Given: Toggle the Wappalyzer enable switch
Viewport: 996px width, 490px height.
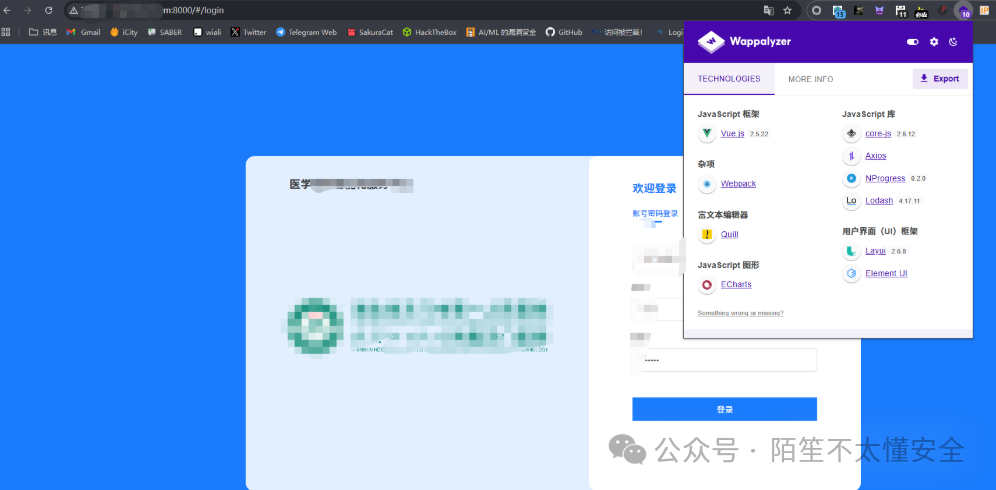Looking at the screenshot, I should pyautogui.click(x=913, y=42).
